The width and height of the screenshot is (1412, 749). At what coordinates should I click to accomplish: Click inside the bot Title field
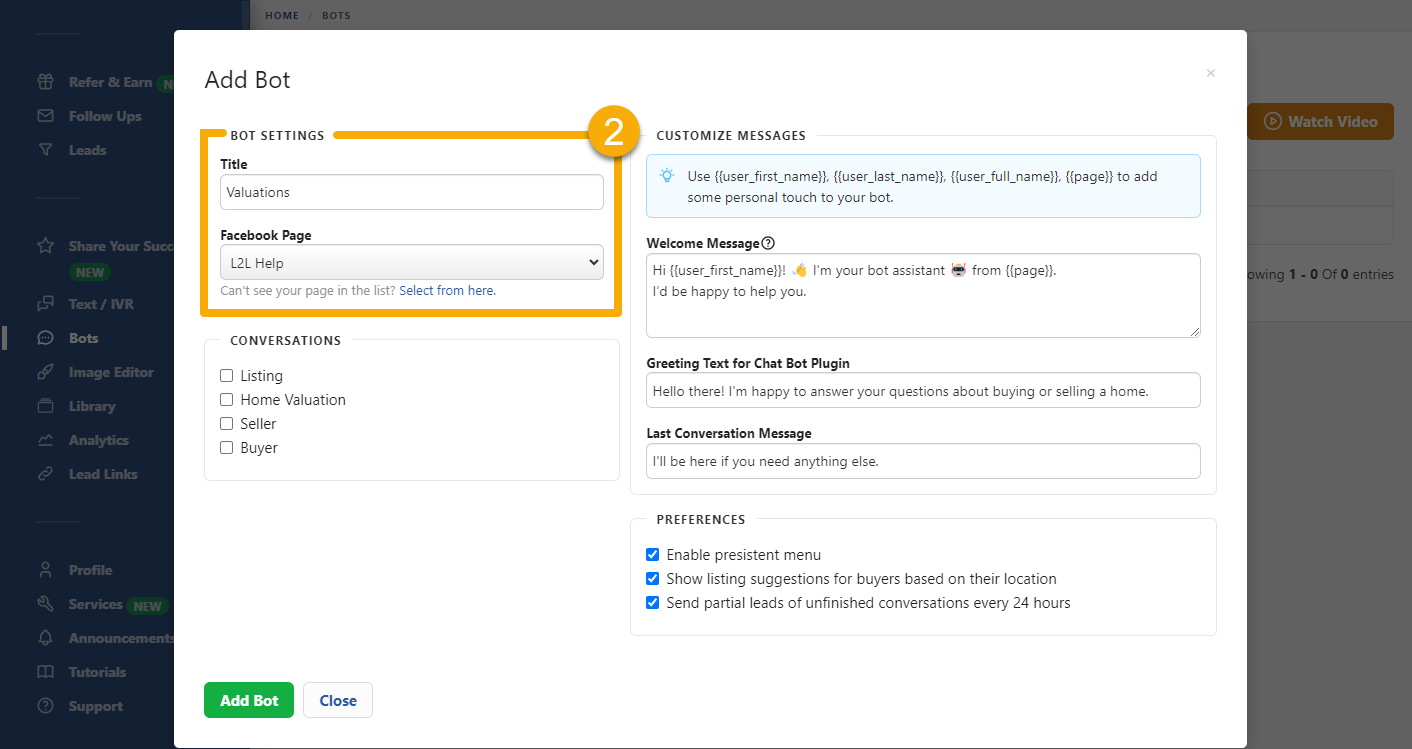click(411, 191)
